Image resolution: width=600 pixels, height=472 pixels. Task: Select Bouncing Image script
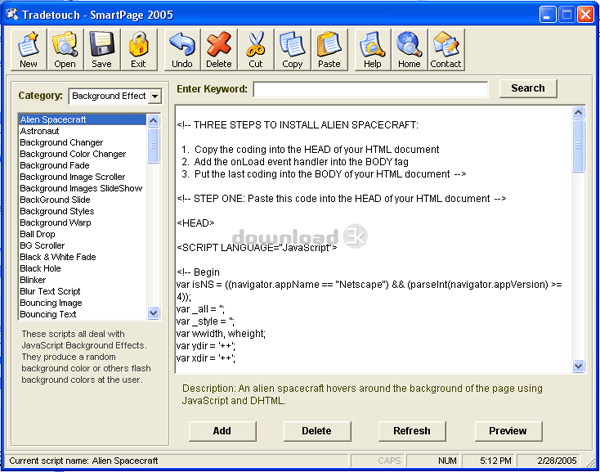pos(82,303)
